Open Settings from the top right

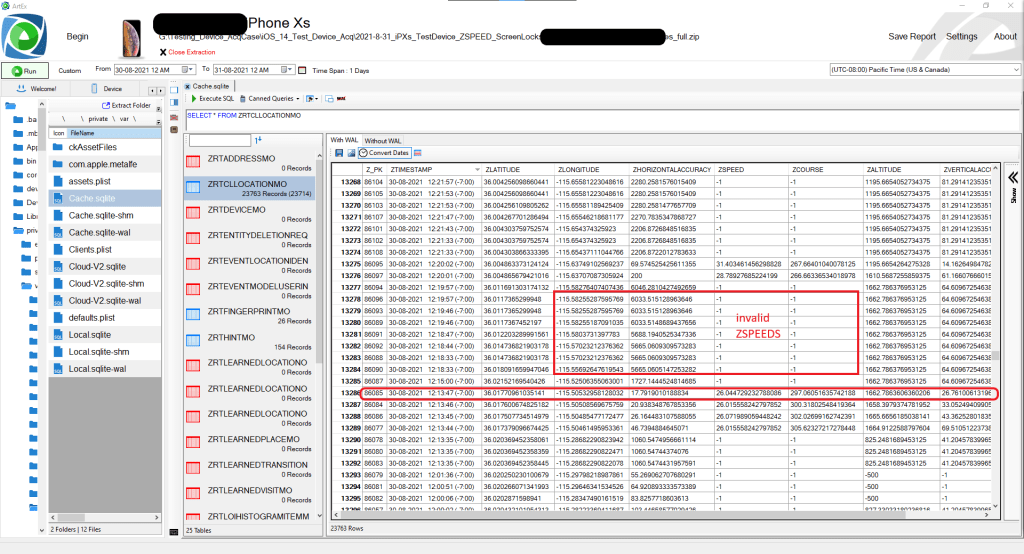[x=961, y=37]
